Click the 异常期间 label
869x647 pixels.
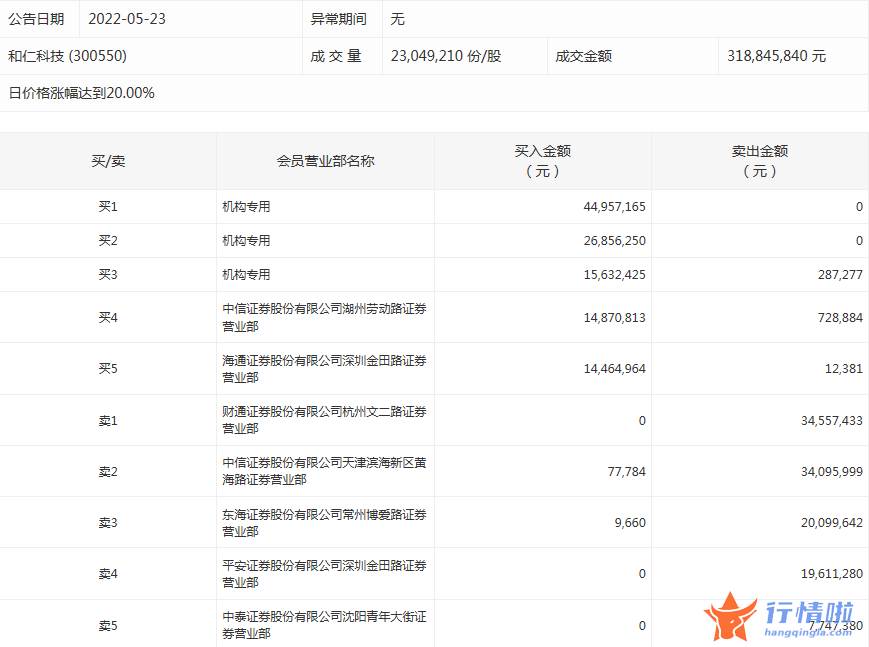[x=338, y=19]
